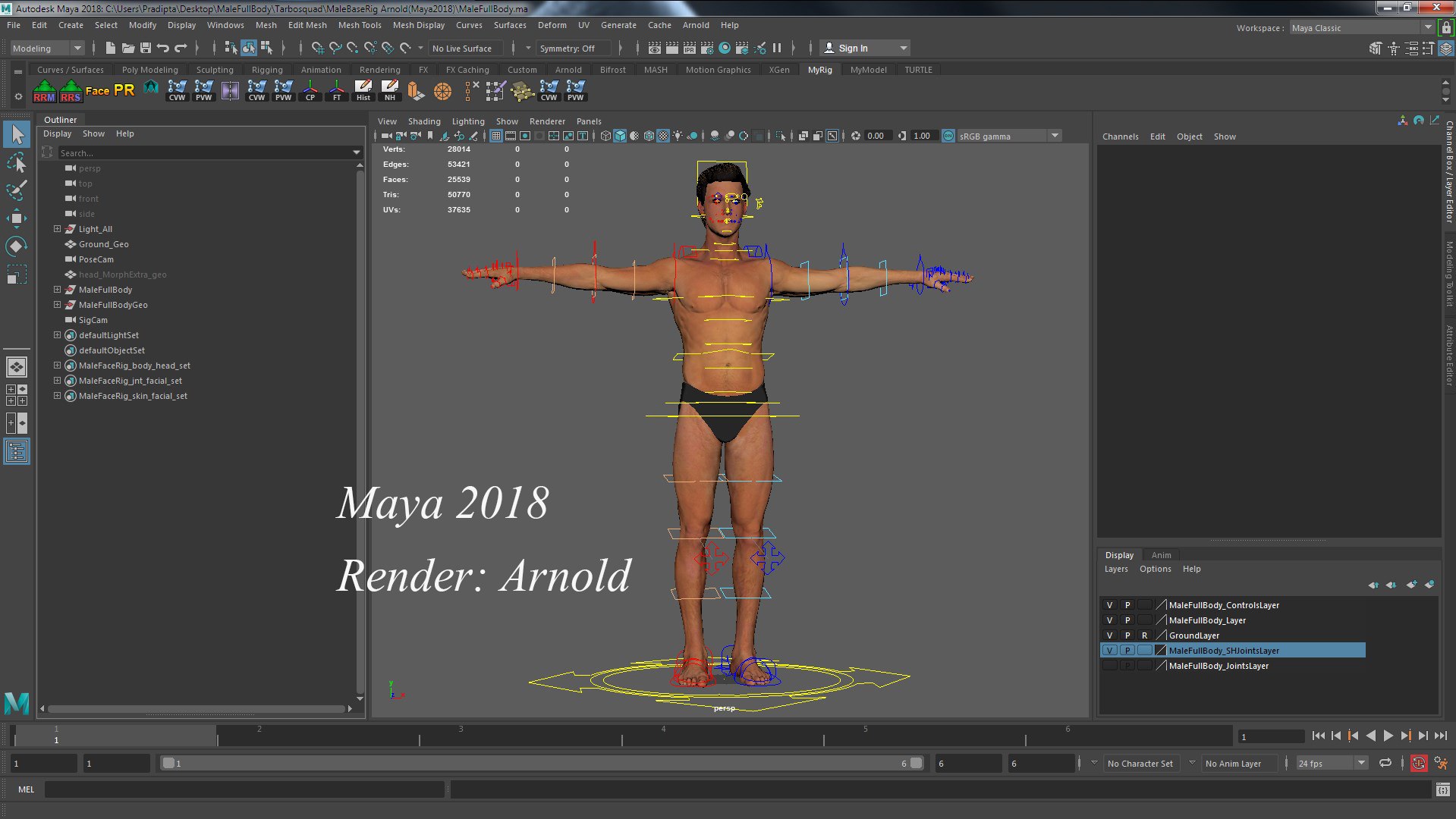Open the 24 fps frame rate dropdown
Screen dimensions: 1456x819
[1332, 764]
